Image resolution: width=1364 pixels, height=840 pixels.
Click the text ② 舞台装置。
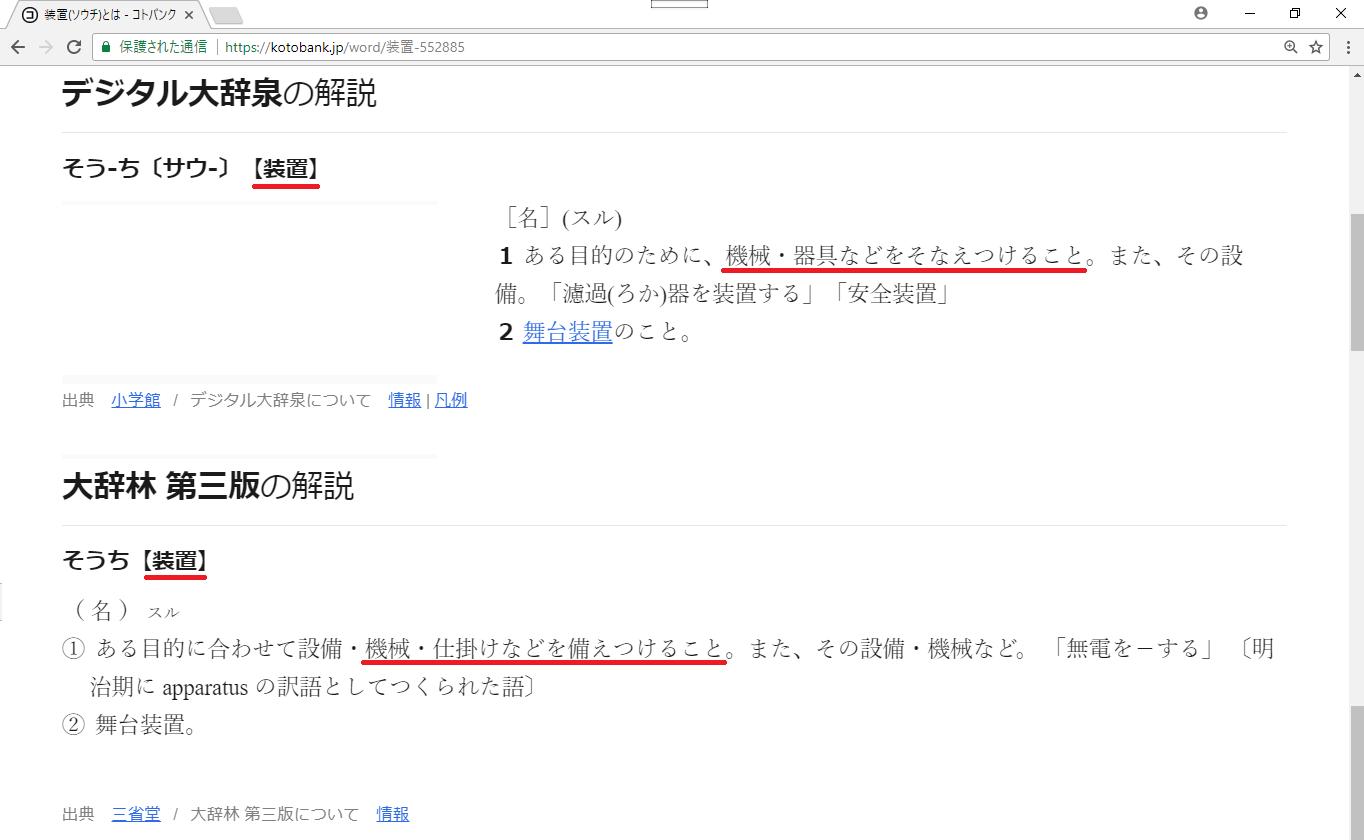130,726
